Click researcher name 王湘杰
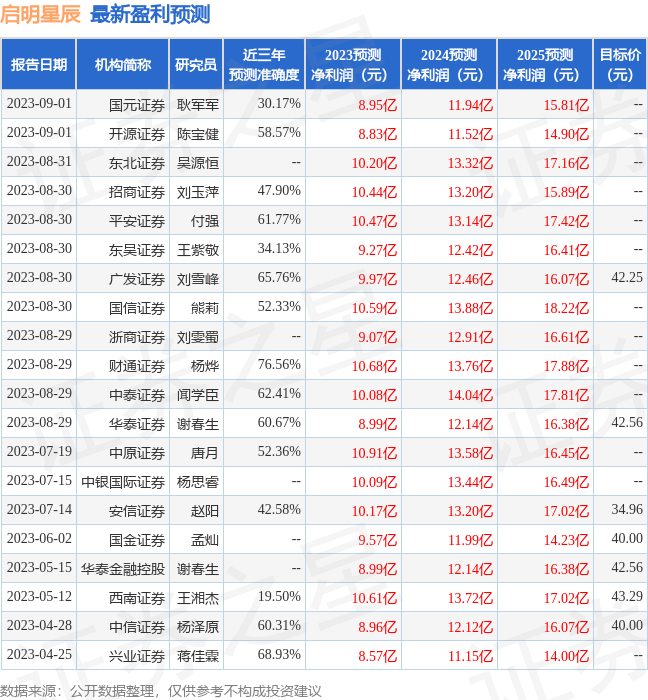648x700 pixels. click(198, 598)
